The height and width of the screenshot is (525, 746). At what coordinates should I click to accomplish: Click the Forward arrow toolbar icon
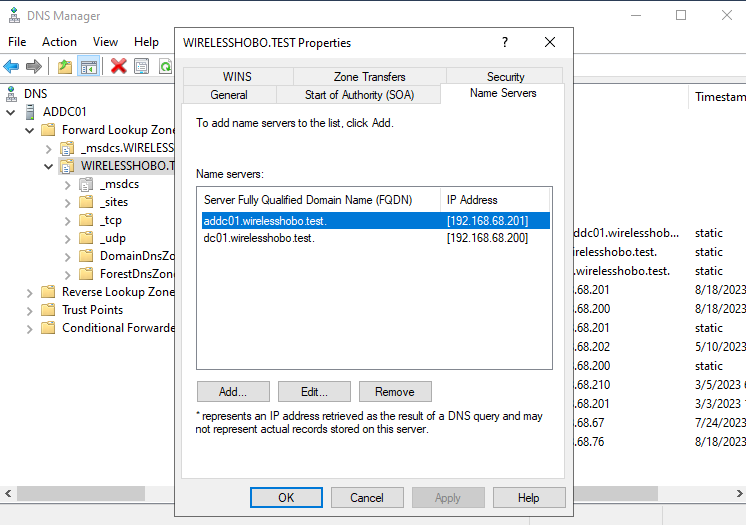pyautogui.click(x=34, y=66)
